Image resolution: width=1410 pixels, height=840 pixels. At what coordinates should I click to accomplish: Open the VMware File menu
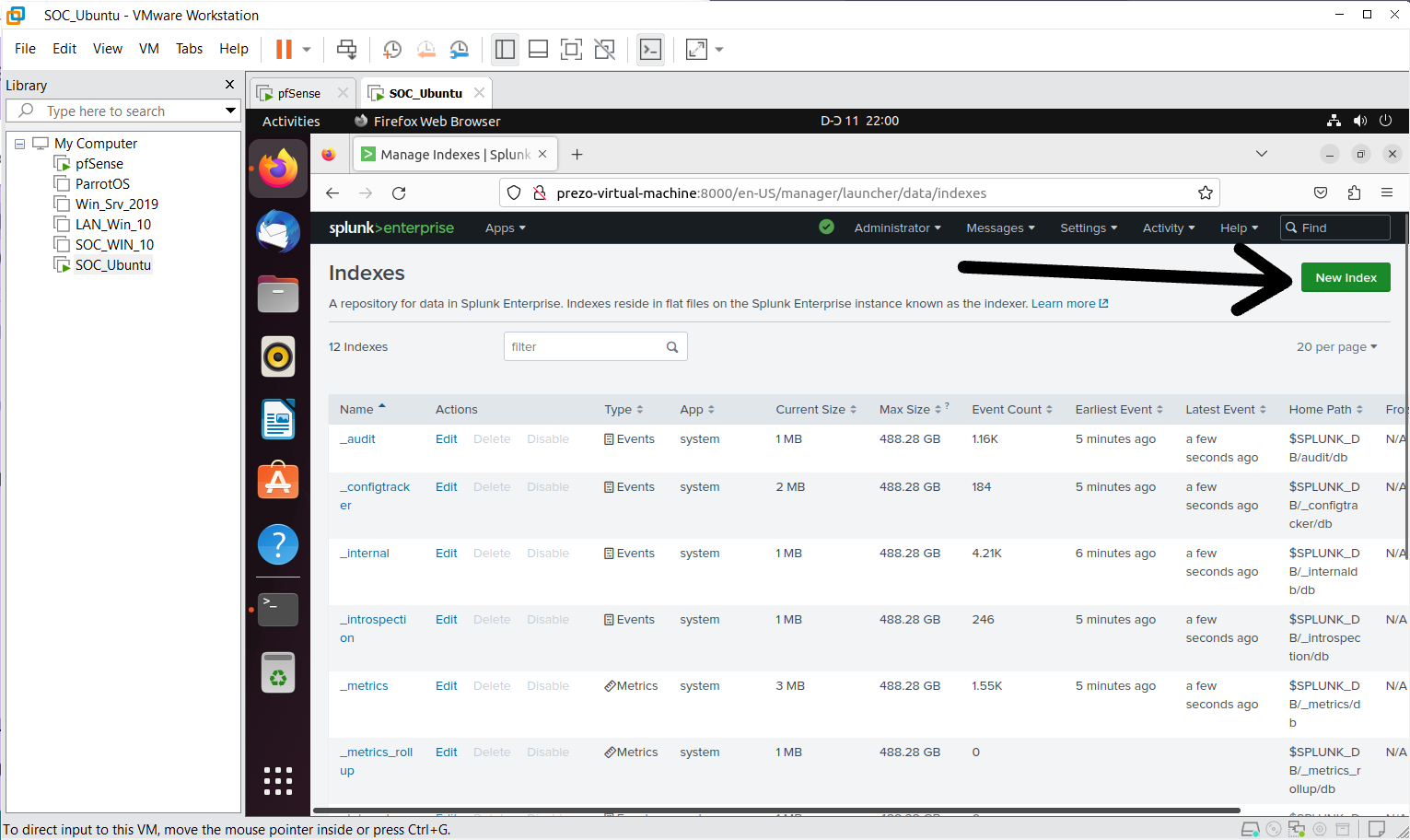26,49
